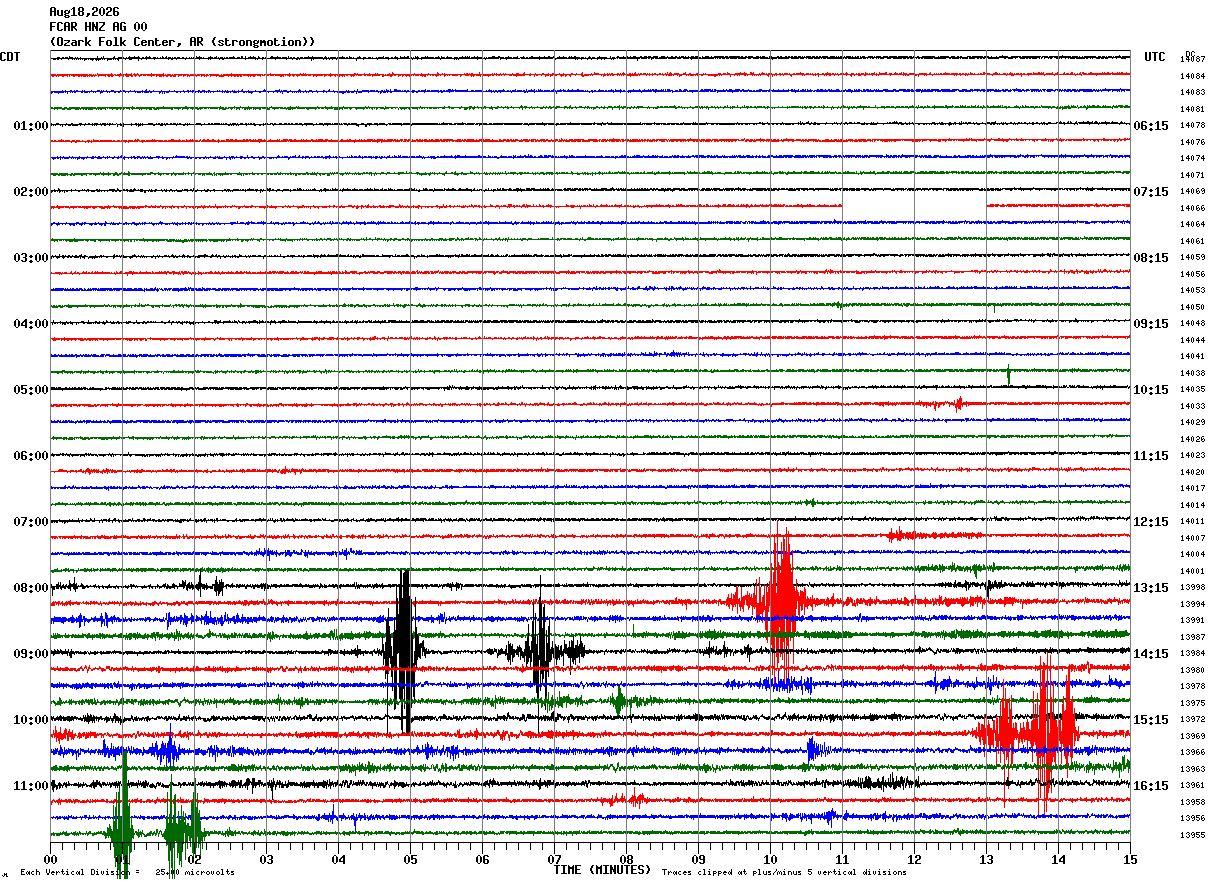Screen dimensions: 1210x886
Task: Click the '07:15' UTC time label
Action: (1151, 192)
